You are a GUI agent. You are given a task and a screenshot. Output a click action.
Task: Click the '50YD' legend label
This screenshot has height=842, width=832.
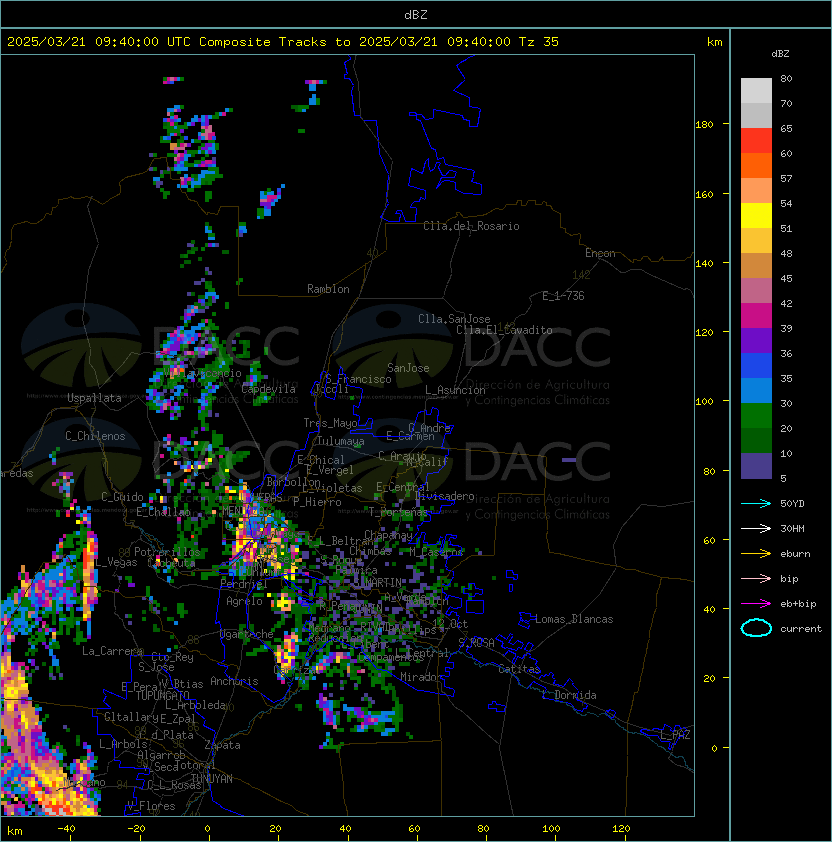point(792,503)
